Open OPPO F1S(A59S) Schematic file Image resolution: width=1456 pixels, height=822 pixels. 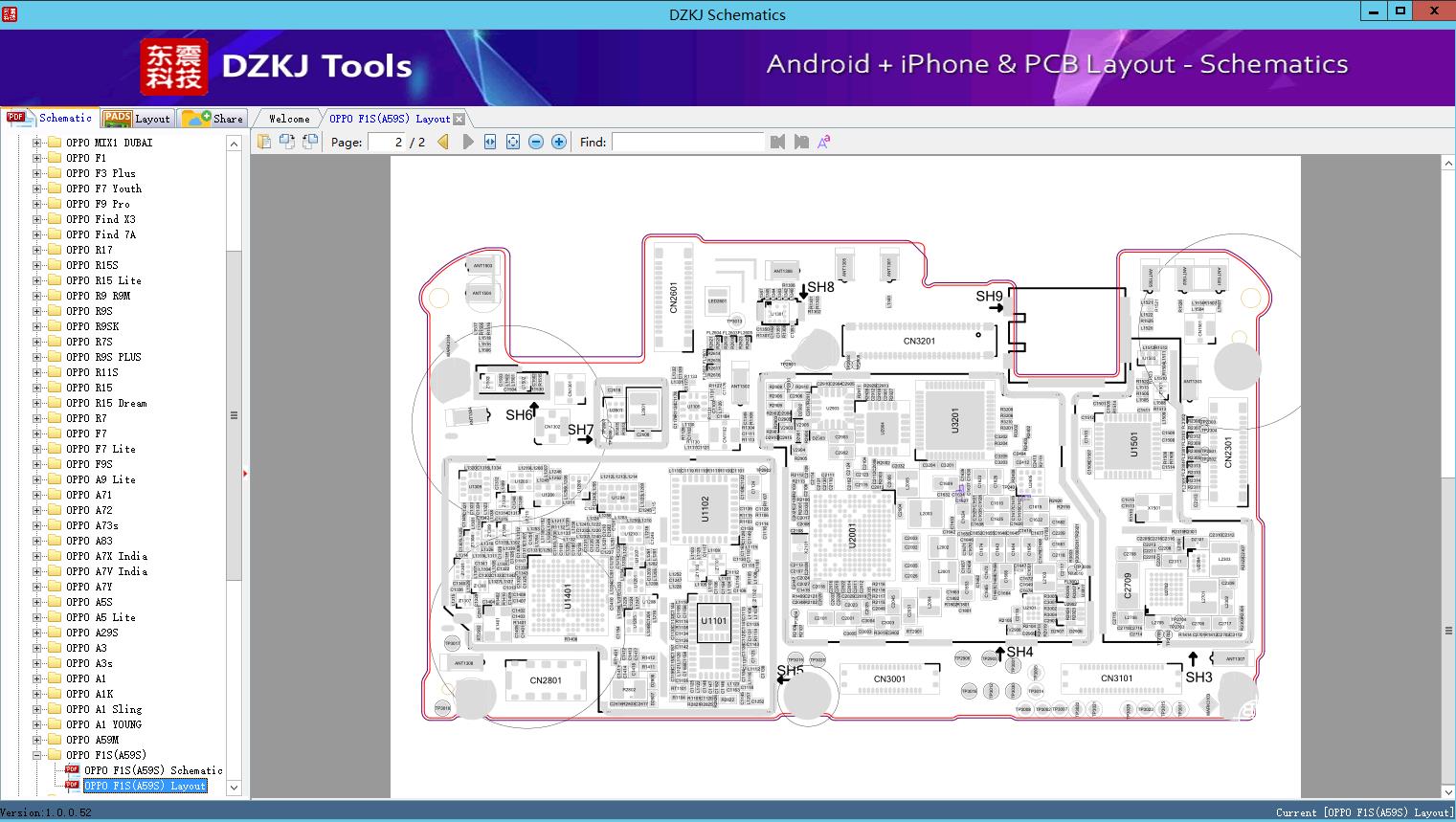[x=152, y=770]
